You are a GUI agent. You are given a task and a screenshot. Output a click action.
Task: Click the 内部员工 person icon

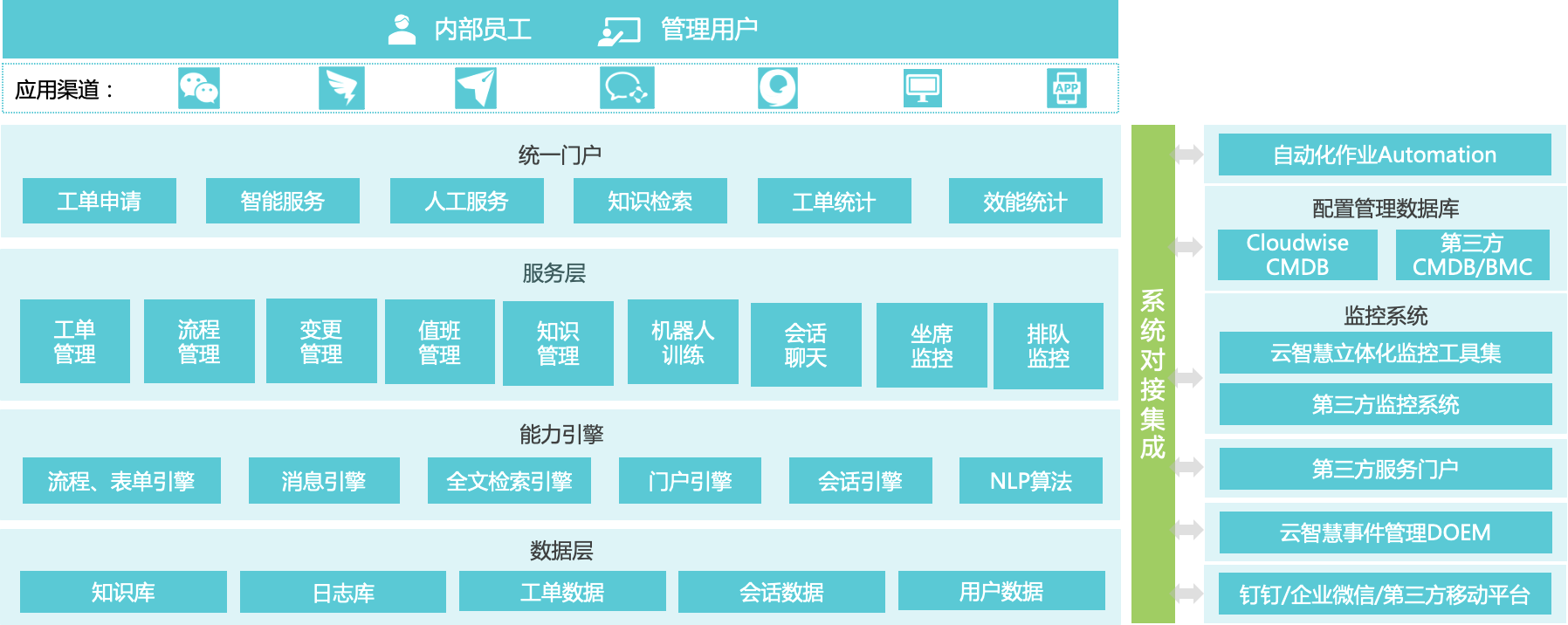pos(402,30)
